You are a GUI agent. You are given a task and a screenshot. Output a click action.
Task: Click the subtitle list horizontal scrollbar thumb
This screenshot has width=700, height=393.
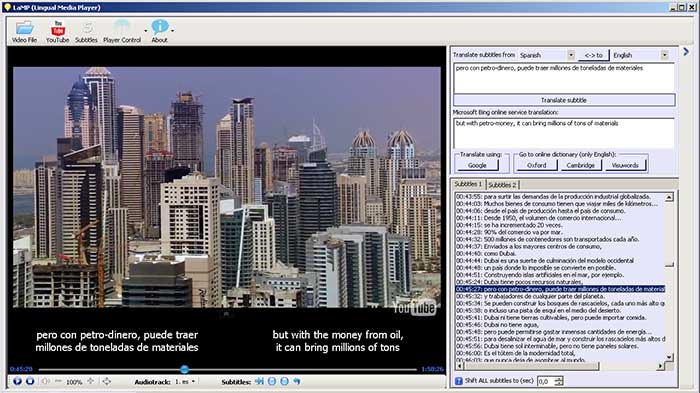click(x=531, y=366)
